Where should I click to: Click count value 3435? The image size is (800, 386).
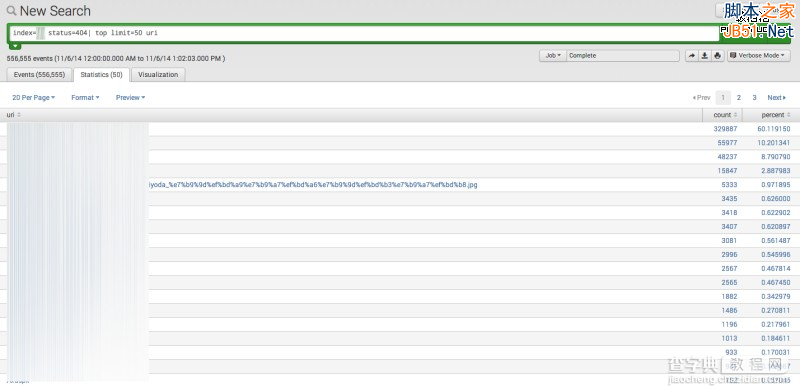tap(730, 198)
